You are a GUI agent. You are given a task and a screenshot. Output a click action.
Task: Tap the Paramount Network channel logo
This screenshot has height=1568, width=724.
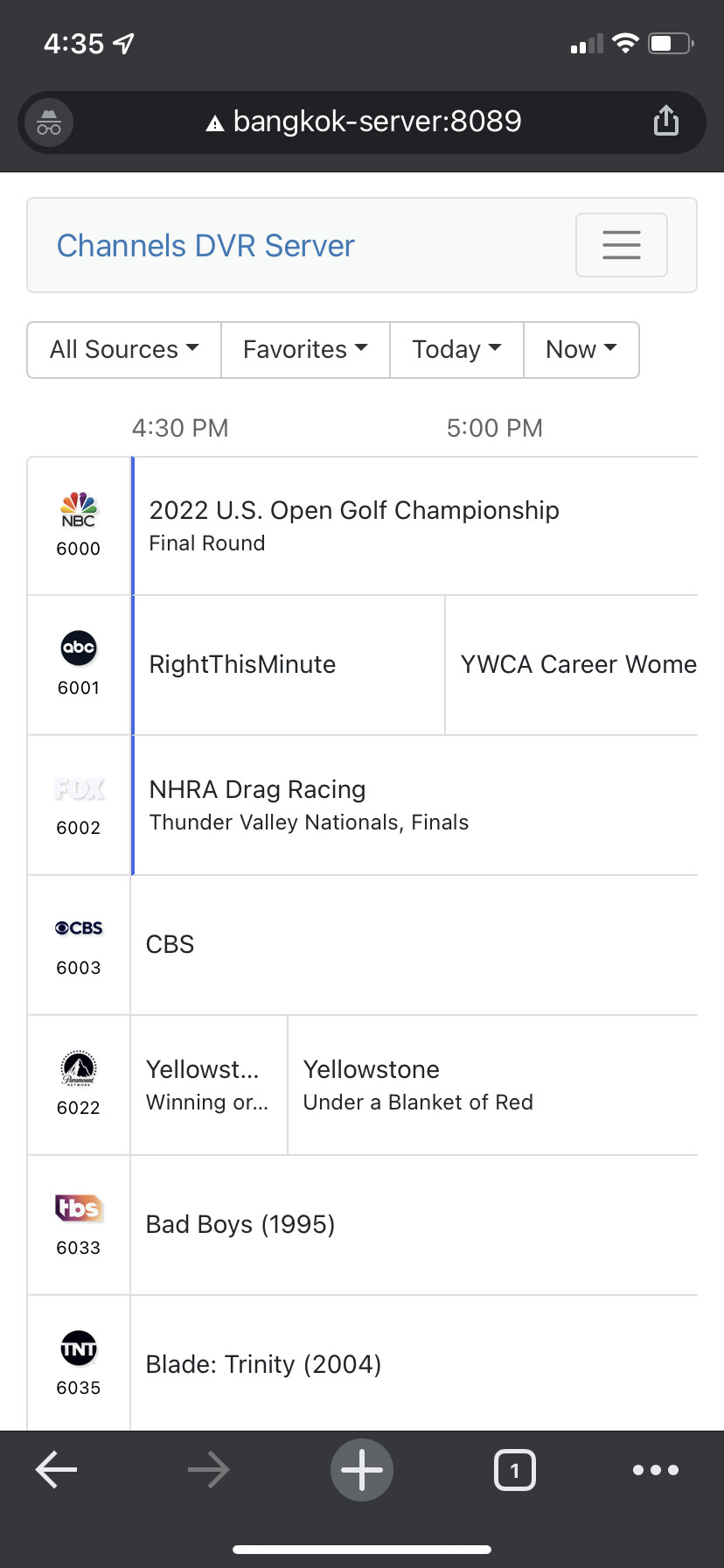point(79,1067)
